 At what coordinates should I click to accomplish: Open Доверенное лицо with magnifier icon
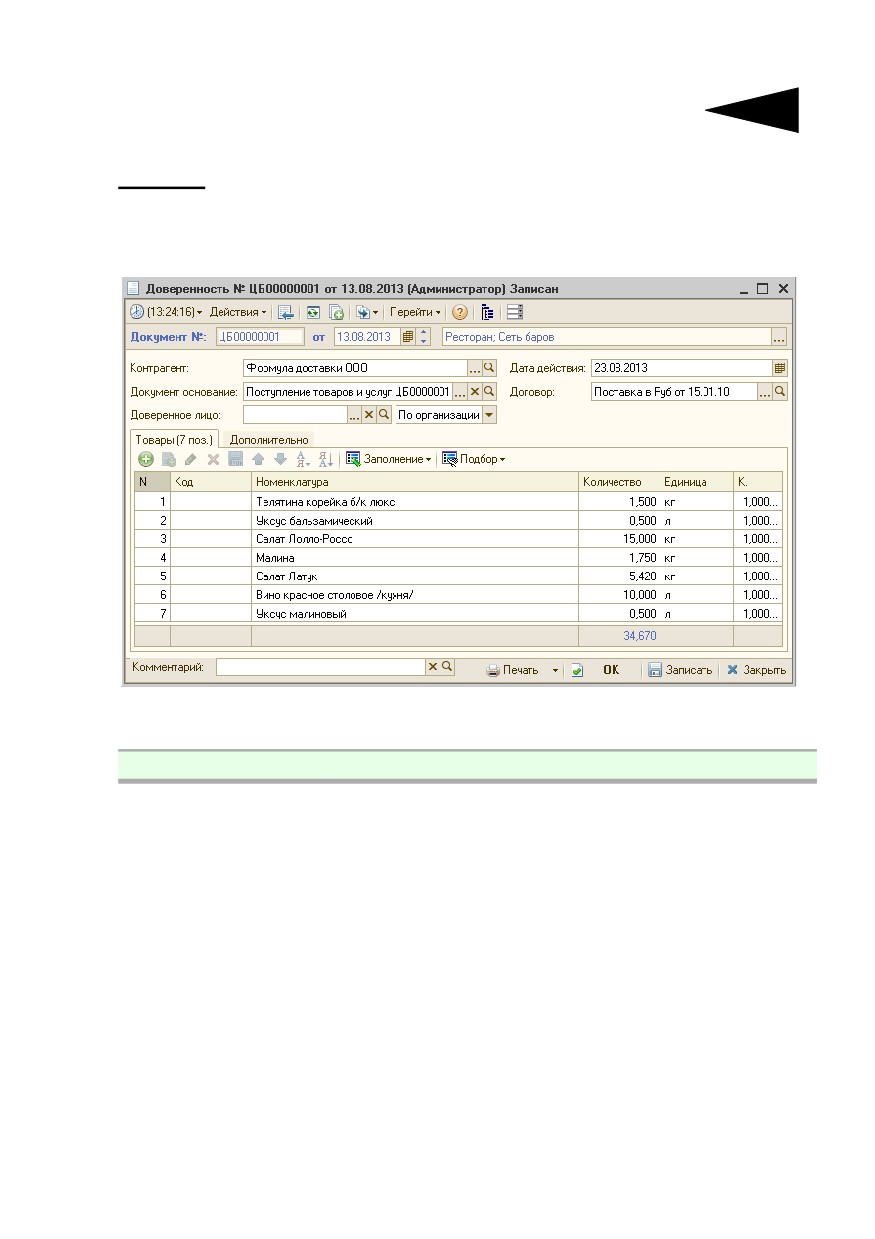[x=383, y=415]
